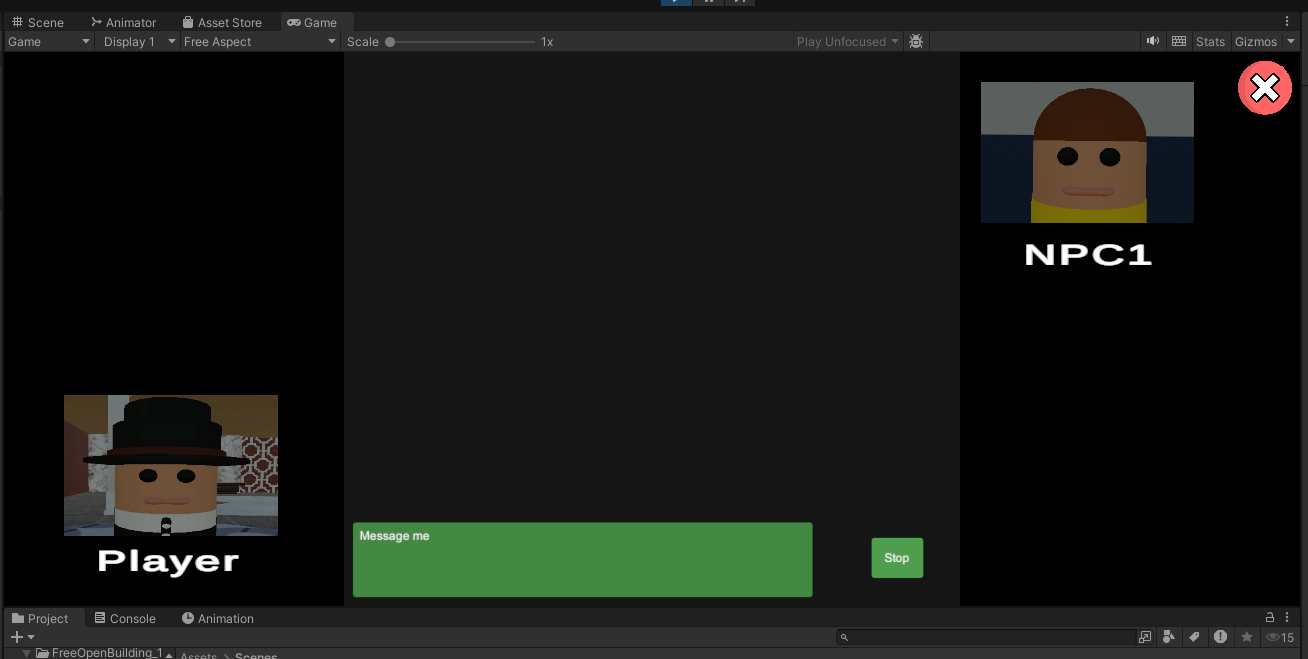
Task: Toggle the keyboard shortcuts icon in Game view
Action: point(1179,41)
